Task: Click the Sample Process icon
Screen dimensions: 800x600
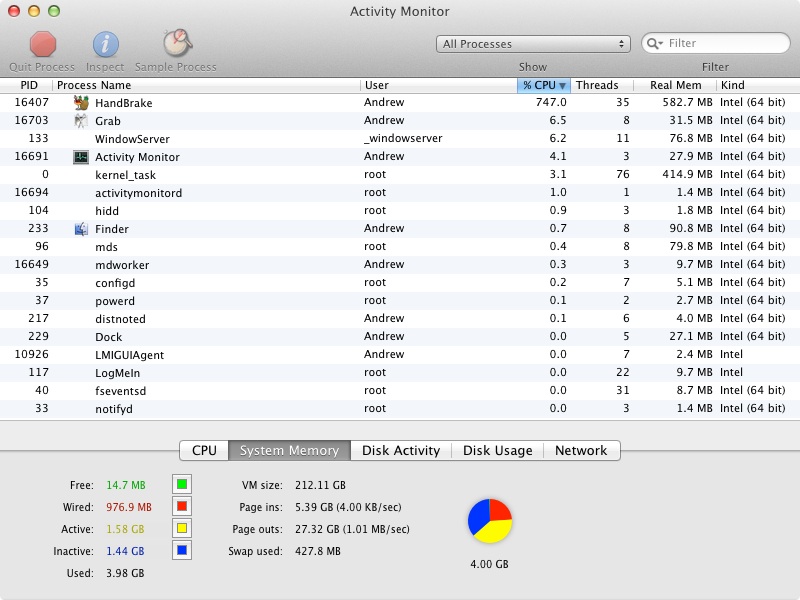Action: coord(177,43)
